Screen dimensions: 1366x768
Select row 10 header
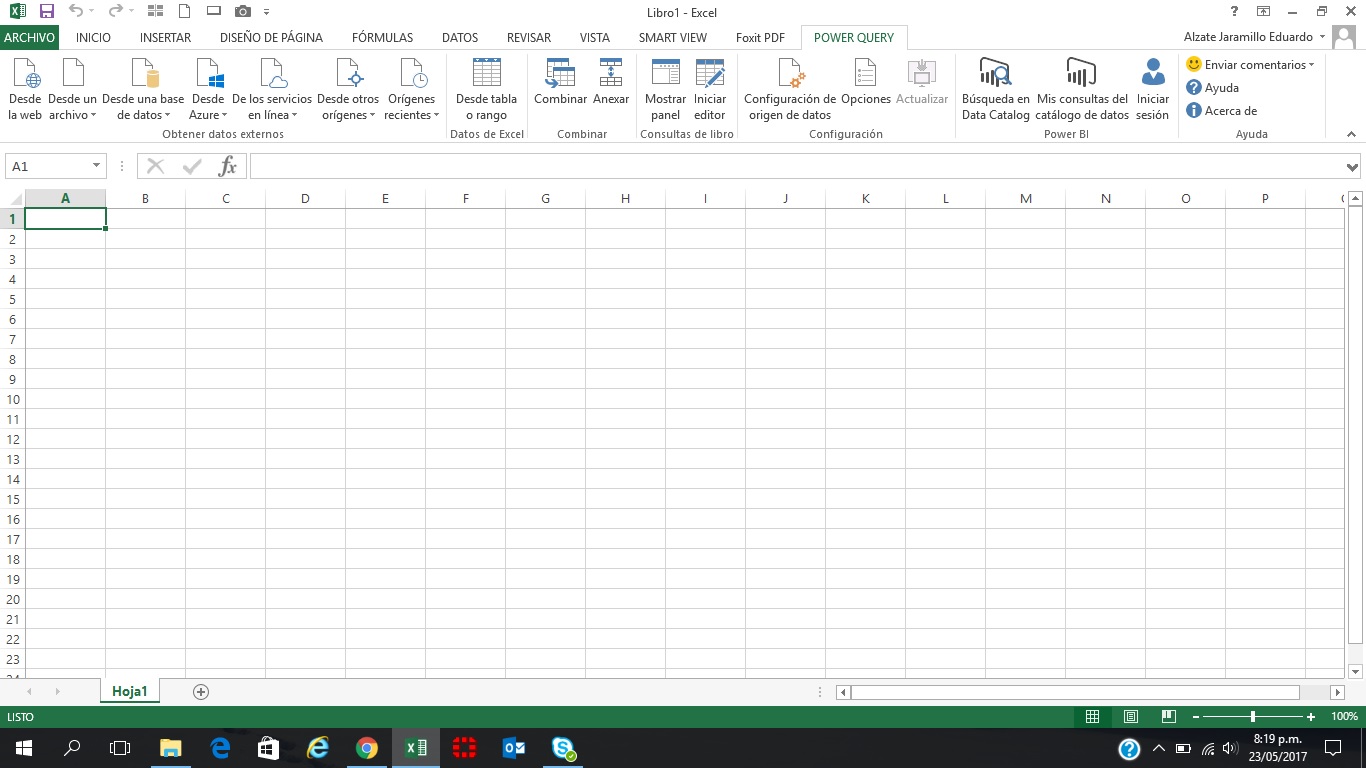point(13,399)
